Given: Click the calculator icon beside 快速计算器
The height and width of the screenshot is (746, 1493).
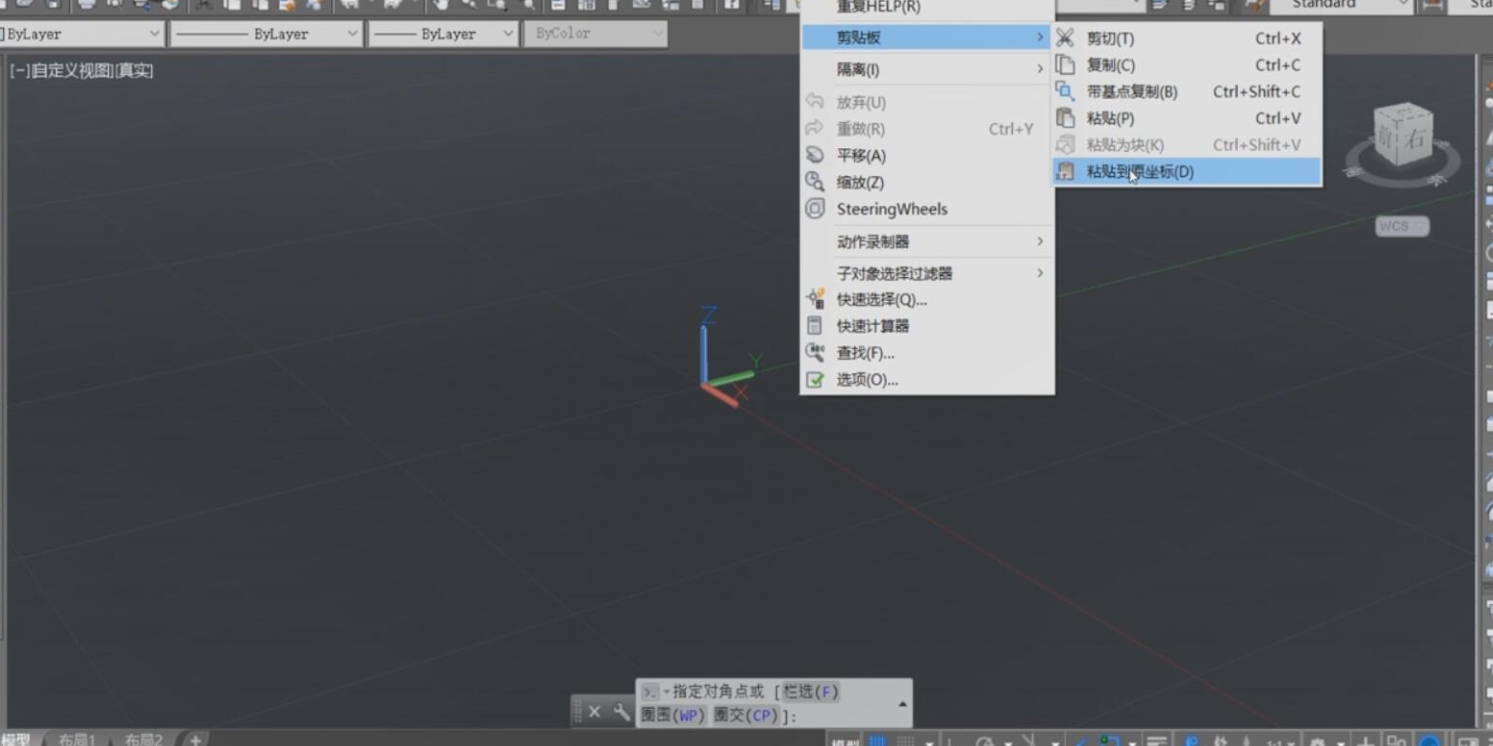Looking at the screenshot, I should point(815,326).
